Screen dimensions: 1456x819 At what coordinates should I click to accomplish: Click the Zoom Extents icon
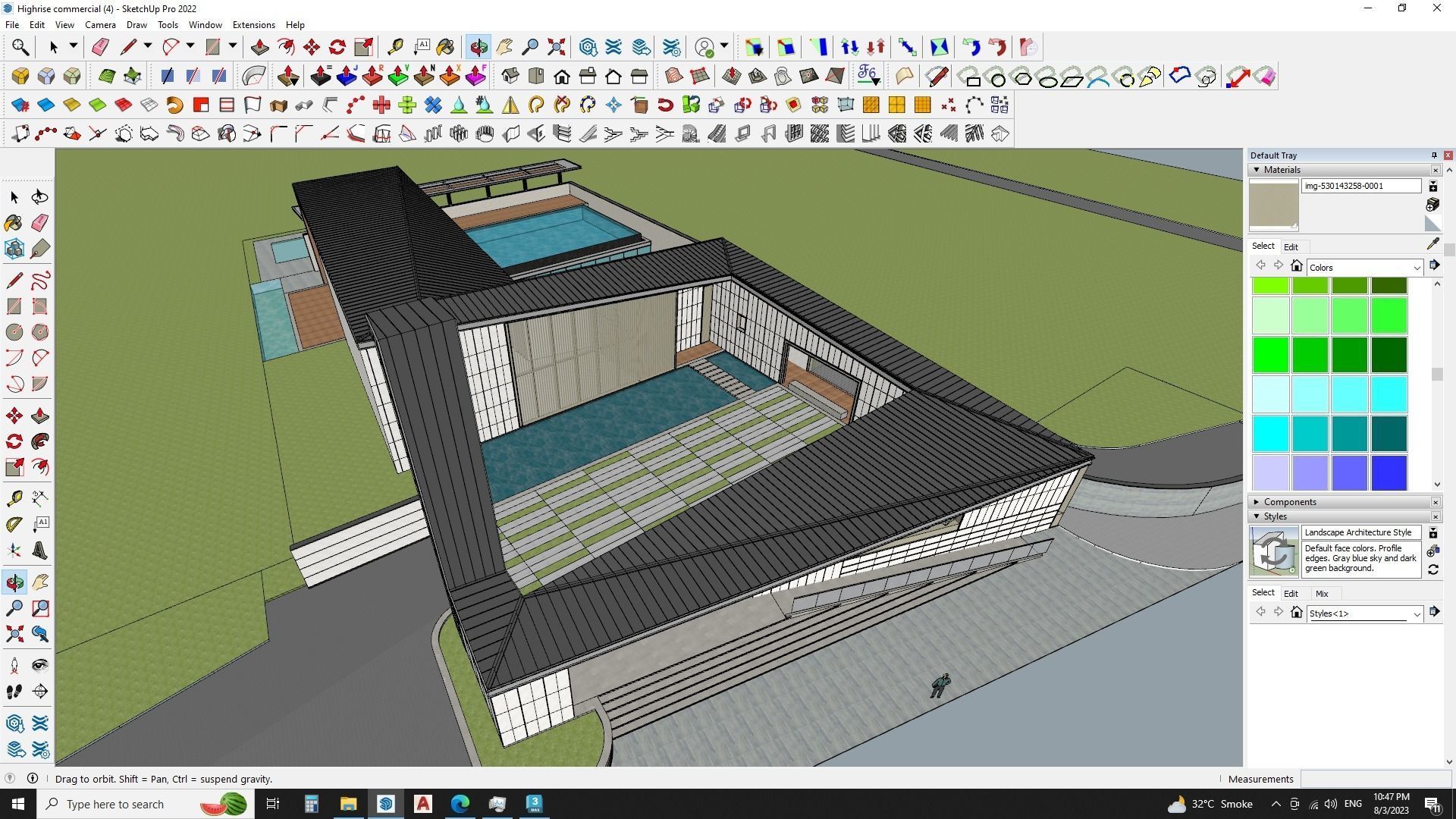(556, 48)
